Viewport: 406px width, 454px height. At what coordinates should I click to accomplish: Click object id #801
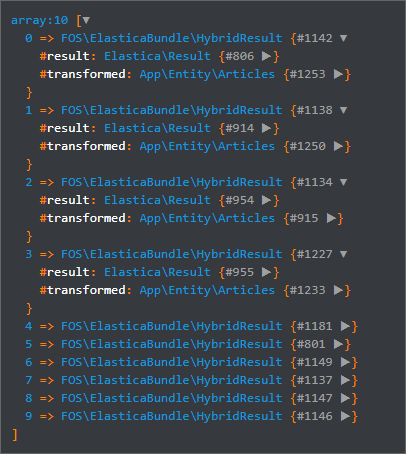pos(311,344)
